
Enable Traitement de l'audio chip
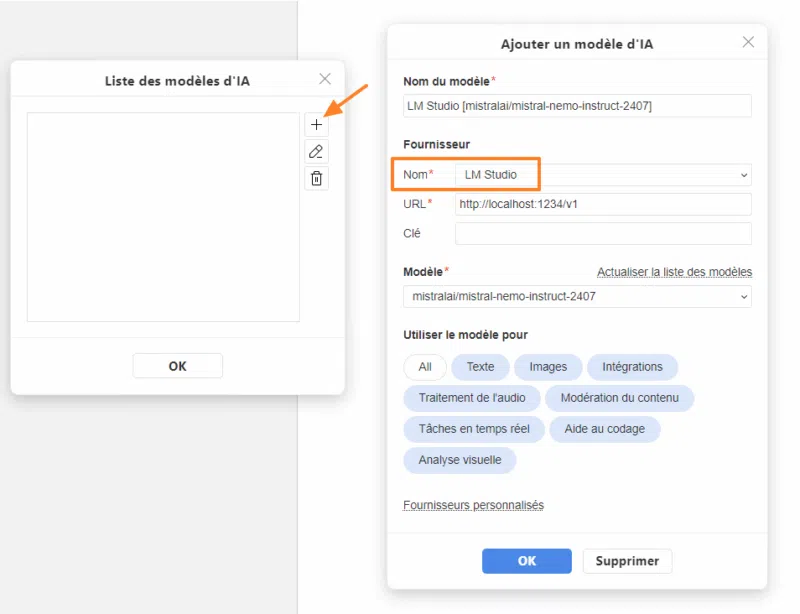pyautogui.click(x=472, y=398)
